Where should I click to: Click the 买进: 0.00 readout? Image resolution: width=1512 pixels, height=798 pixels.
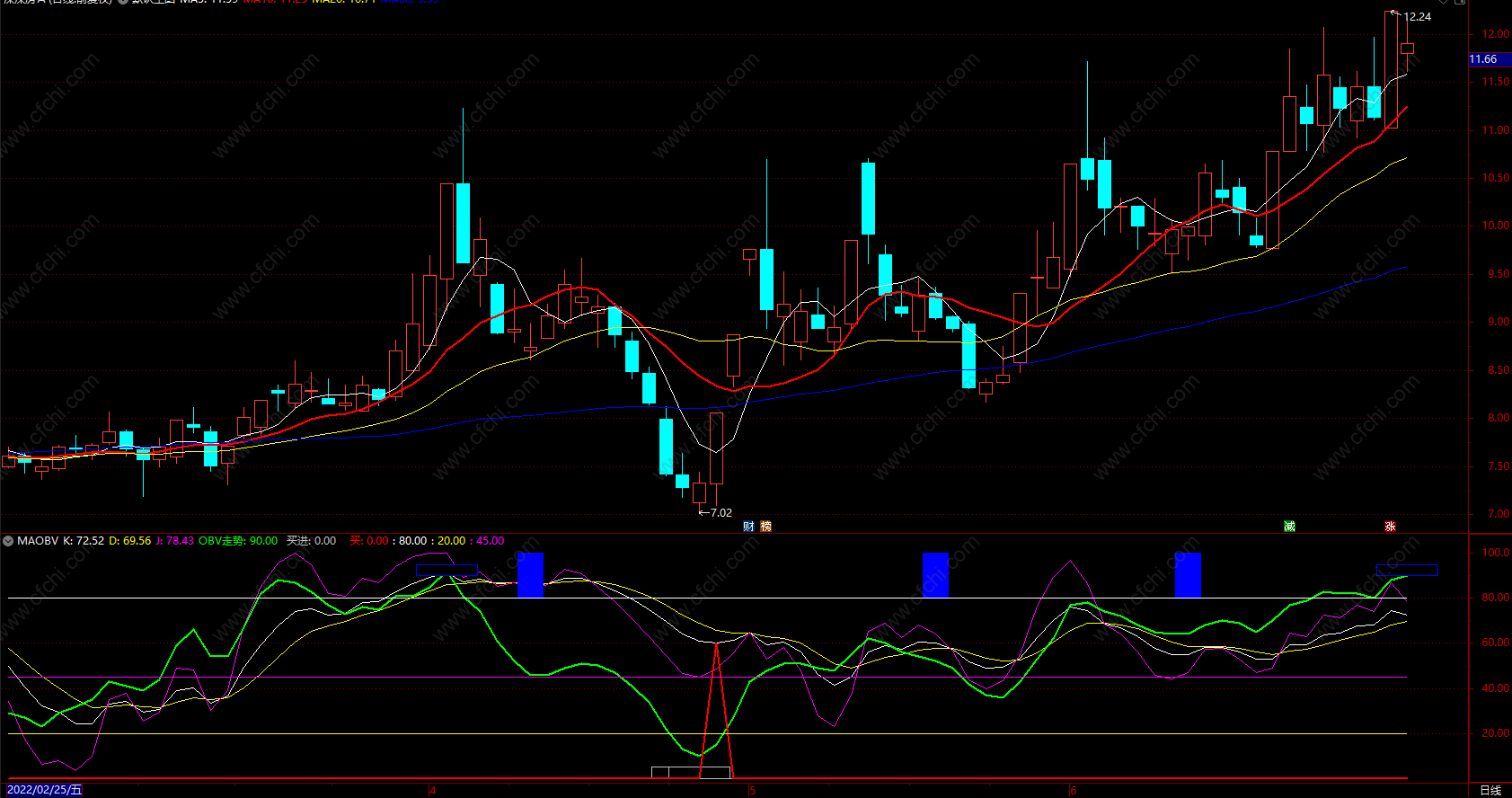(311, 541)
